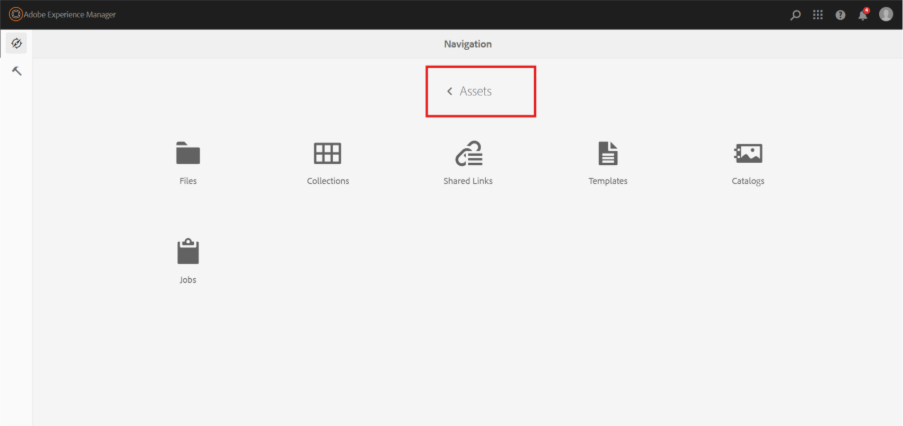The width and height of the screenshot is (903, 426).
Task: Open the Catalogs icon
Action: [x=748, y=153]
